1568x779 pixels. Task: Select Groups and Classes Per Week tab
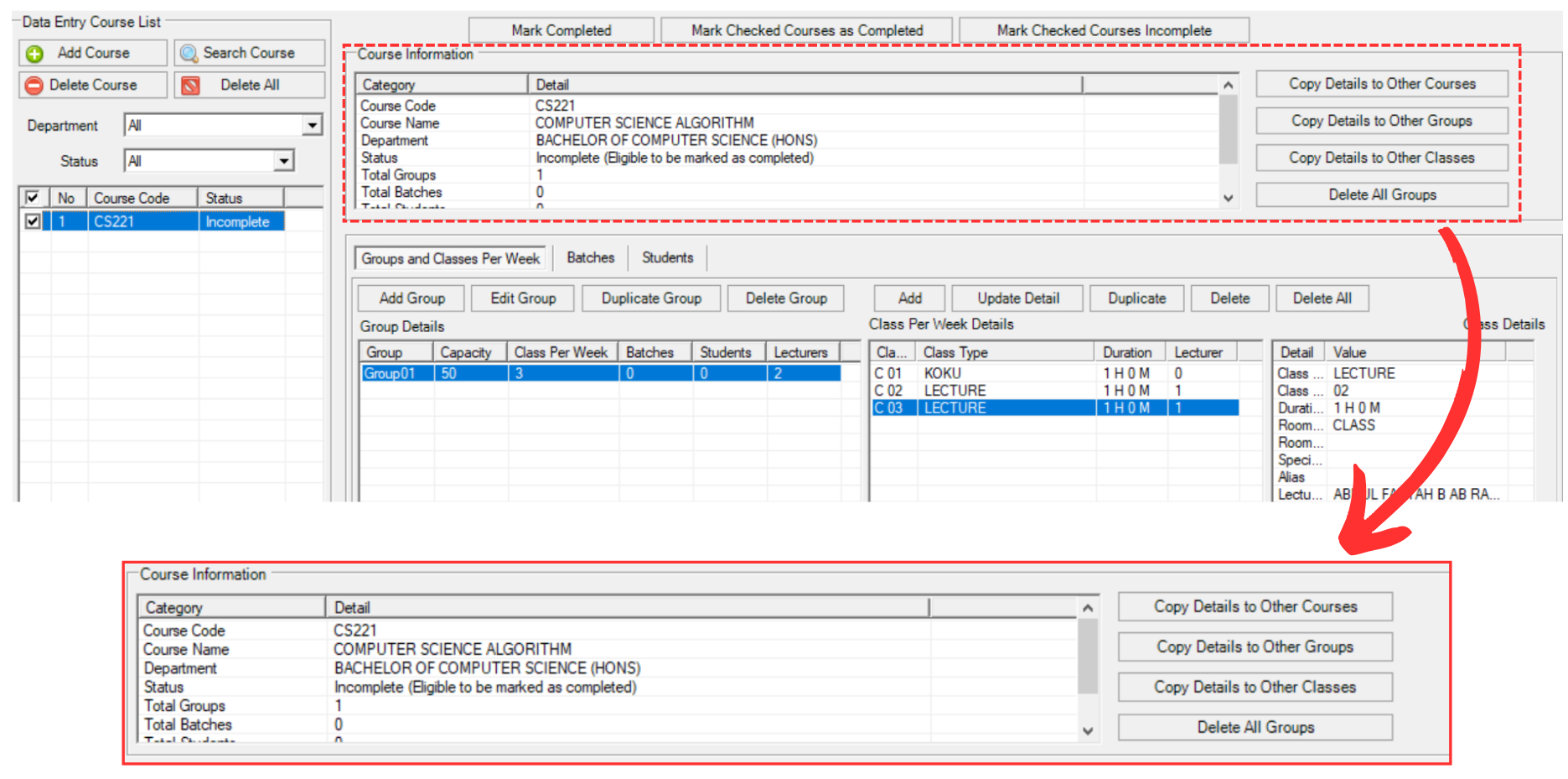450,259
